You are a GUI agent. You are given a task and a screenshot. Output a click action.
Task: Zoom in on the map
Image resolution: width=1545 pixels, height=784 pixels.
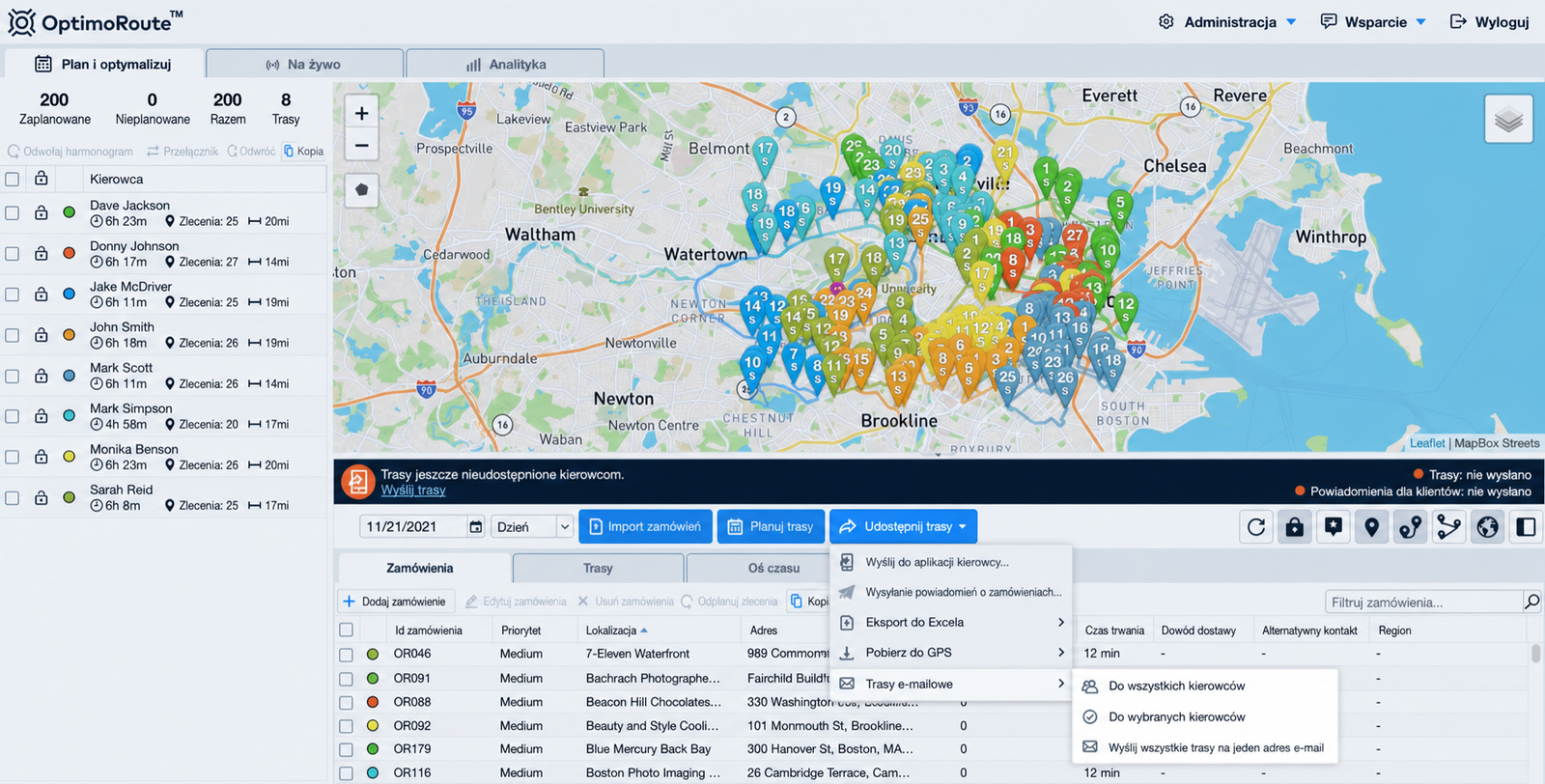361,113
